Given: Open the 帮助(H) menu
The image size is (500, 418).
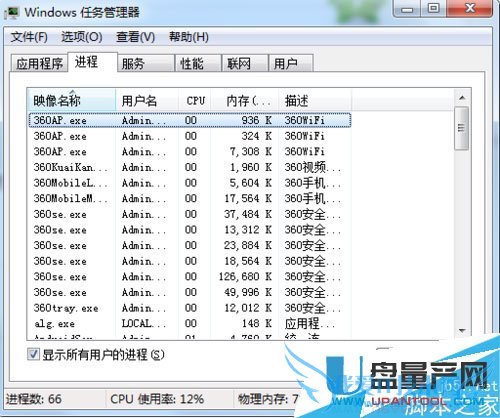Looking at the screenshot, I should pos(189,37).
